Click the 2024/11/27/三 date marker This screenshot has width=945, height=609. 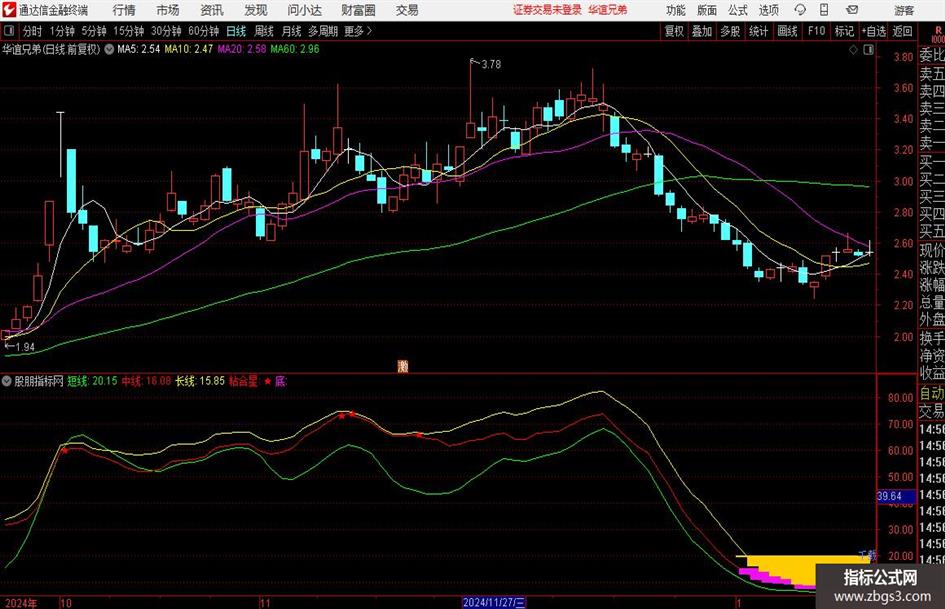pos(494,602)
